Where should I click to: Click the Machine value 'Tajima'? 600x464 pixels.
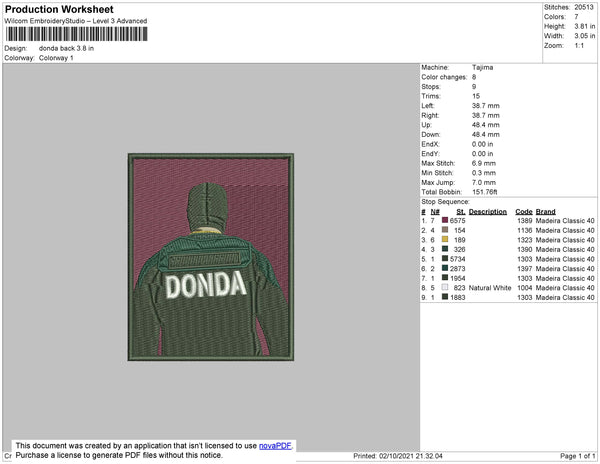pyautogui.click(x=483, y=67)
